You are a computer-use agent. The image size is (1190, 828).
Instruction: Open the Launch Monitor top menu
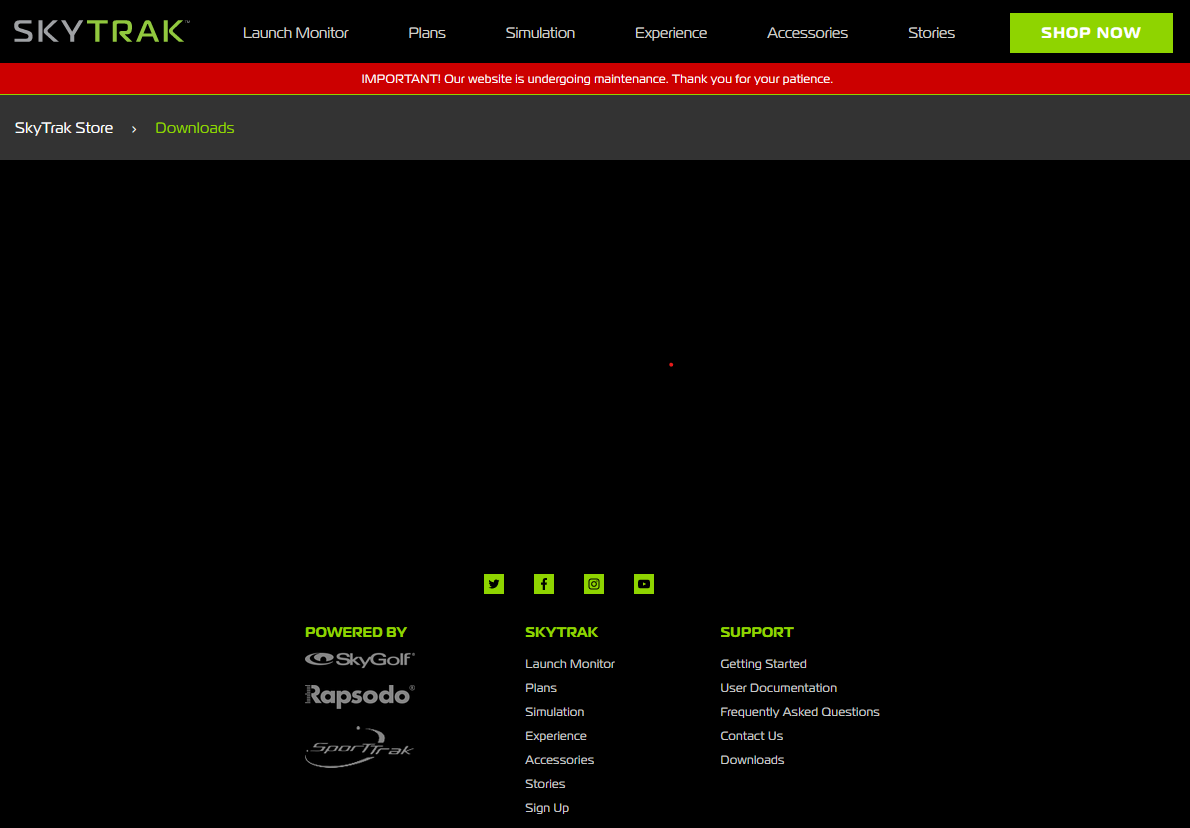296,33
